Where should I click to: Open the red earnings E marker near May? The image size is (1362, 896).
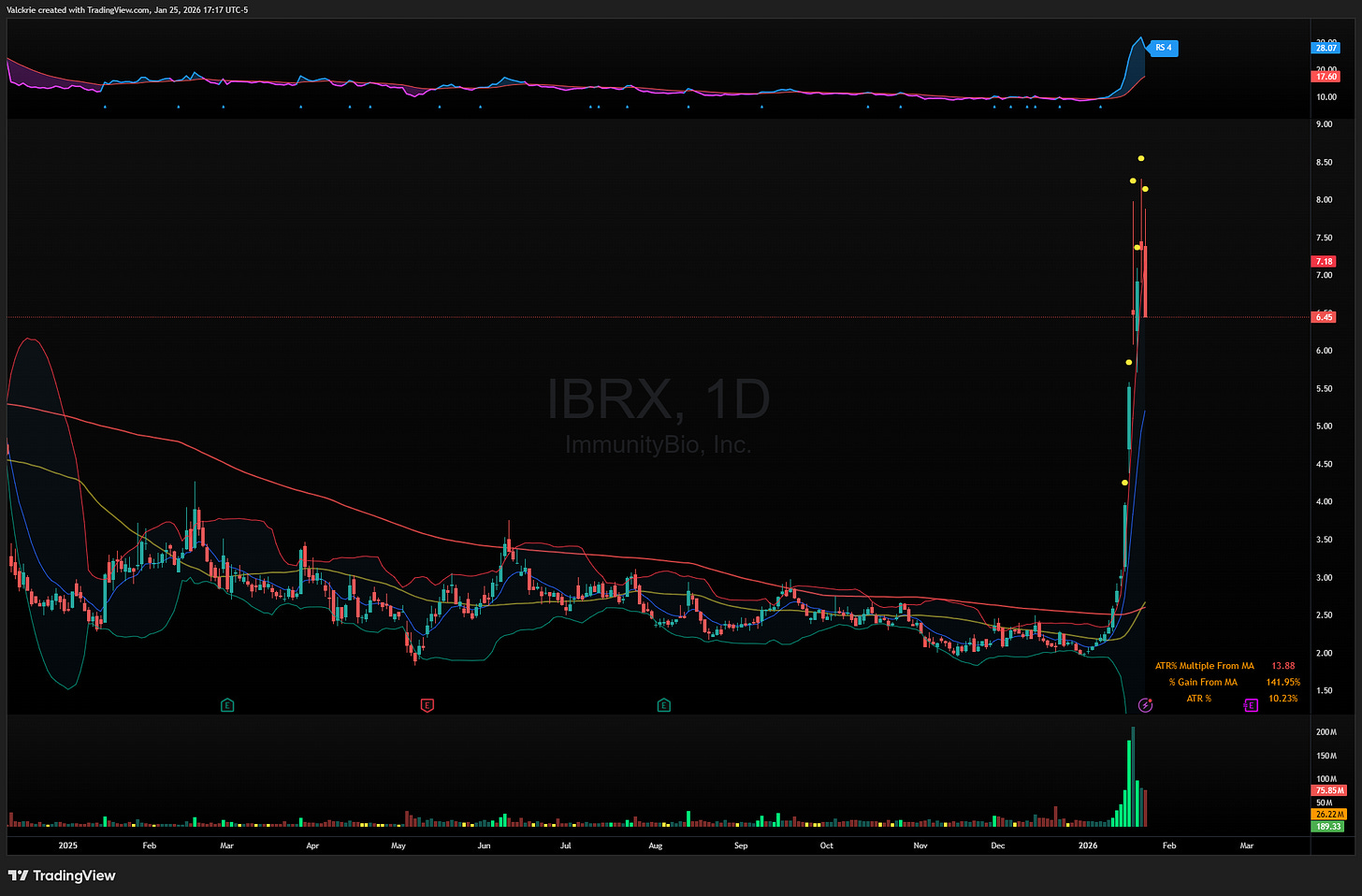point(427,705)
